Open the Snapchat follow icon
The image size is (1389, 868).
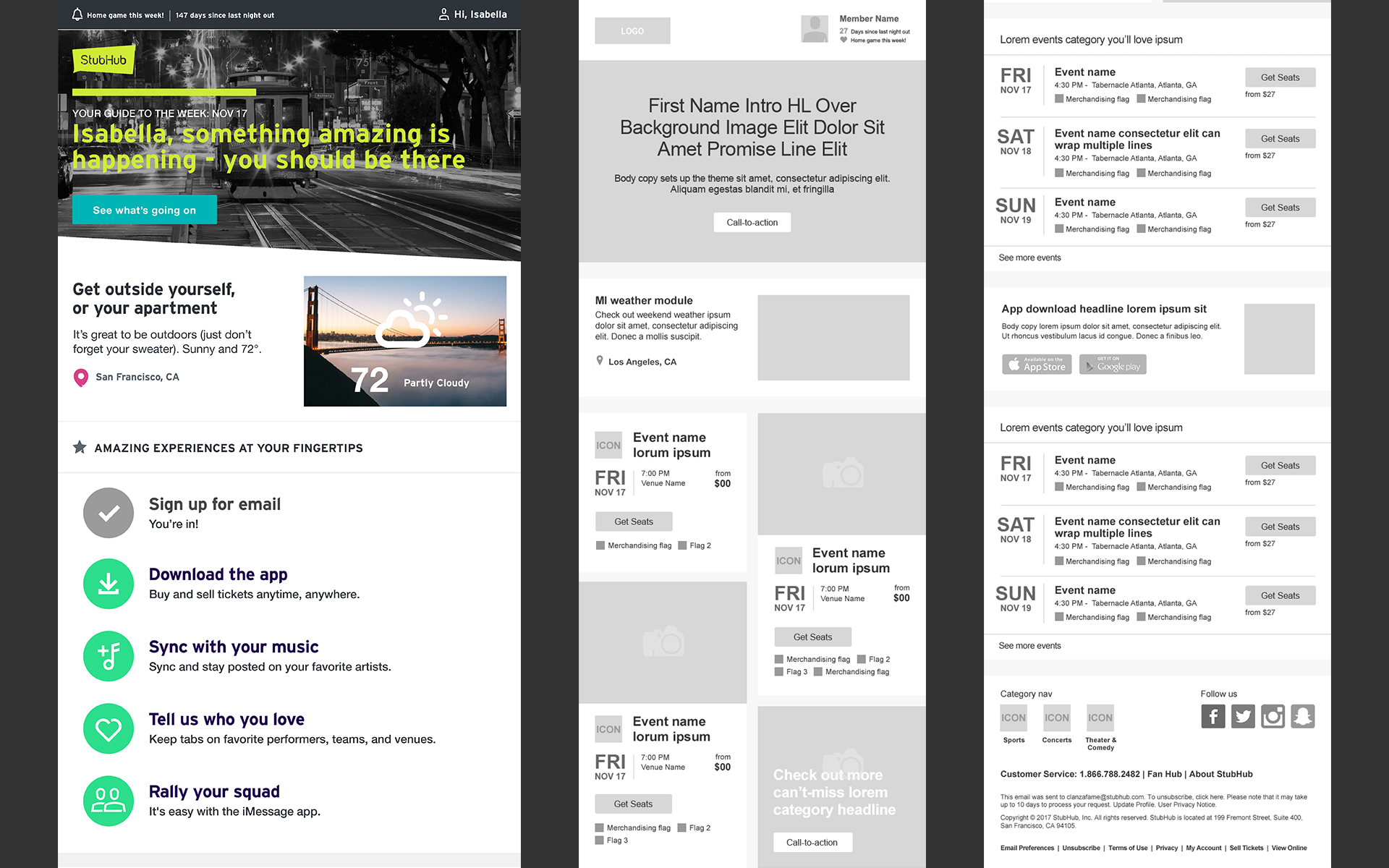(1302, 716)
